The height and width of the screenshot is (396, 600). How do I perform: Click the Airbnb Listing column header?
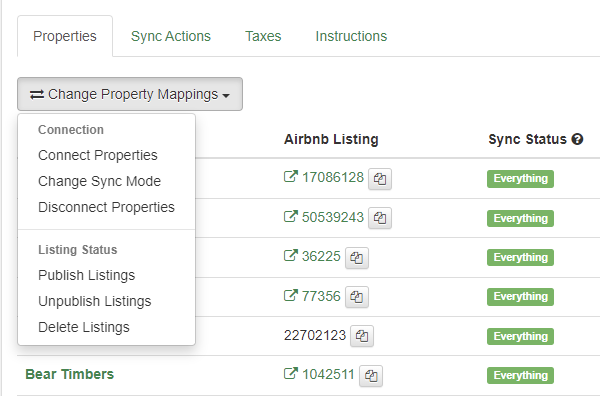pyautogui.click(x=331, y=139)
